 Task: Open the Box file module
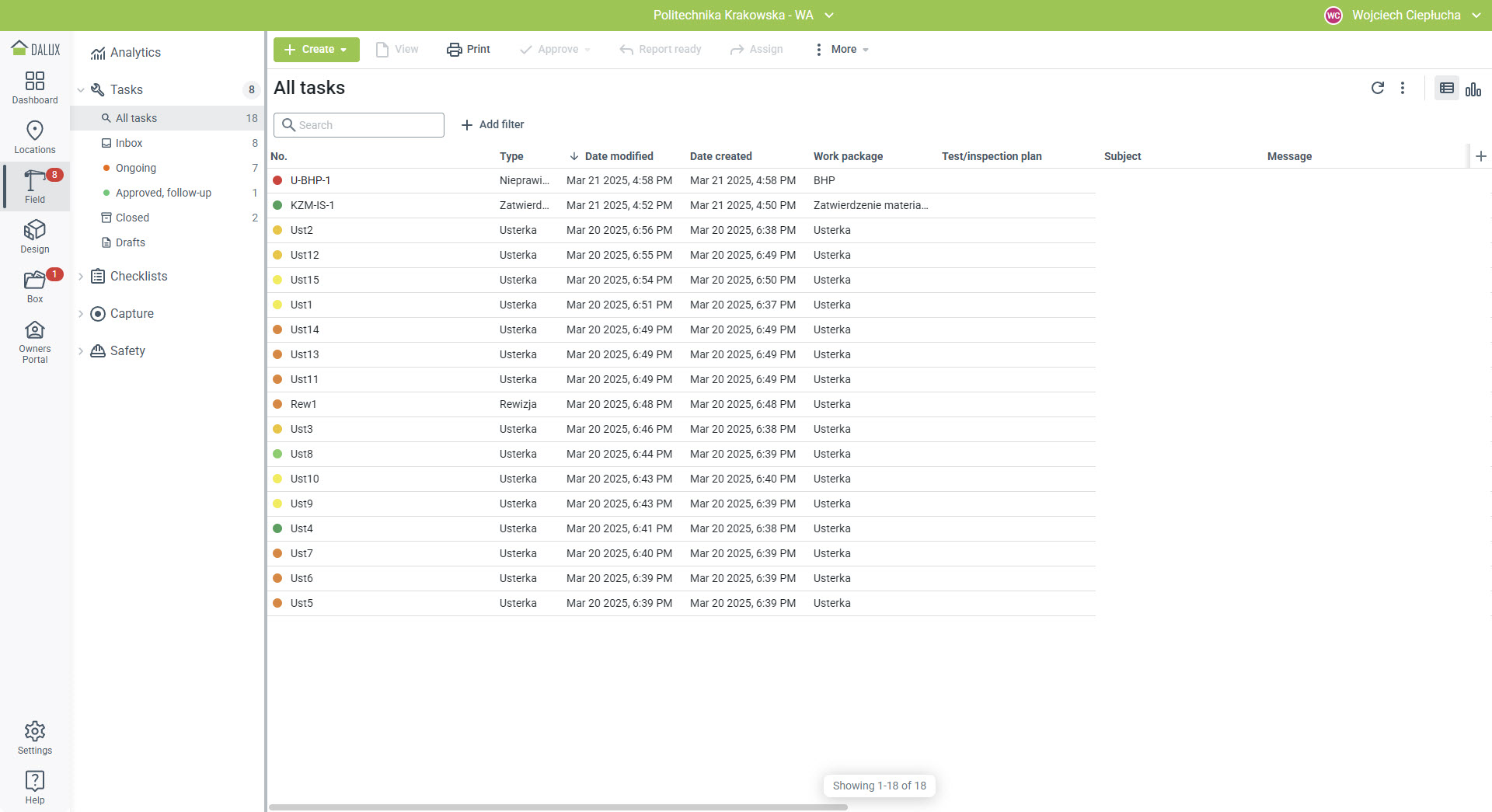[x=35, y=286]
